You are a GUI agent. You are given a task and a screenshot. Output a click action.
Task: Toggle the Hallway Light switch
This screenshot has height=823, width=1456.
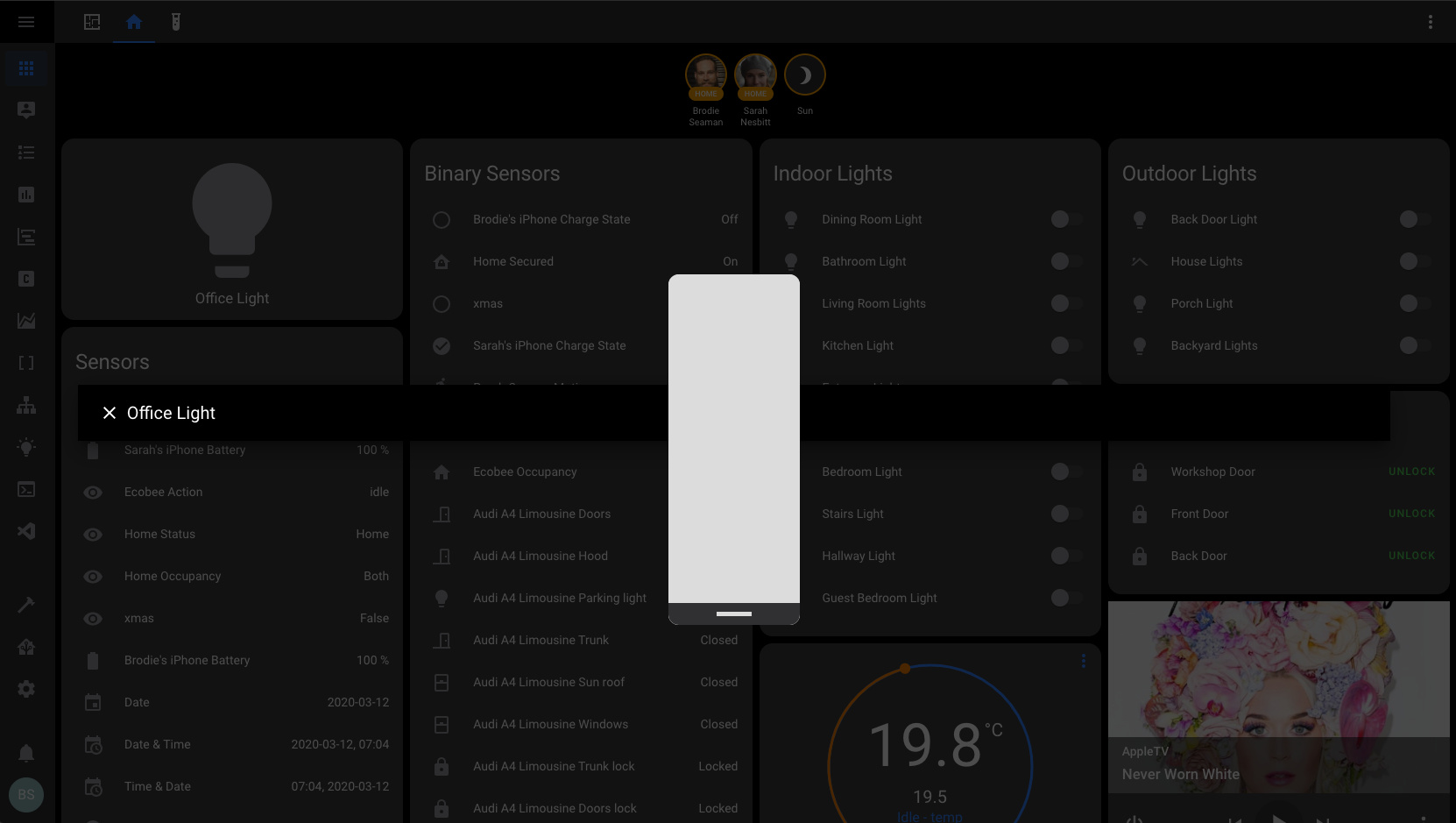pyautogui.click(x=1066, y=556)
